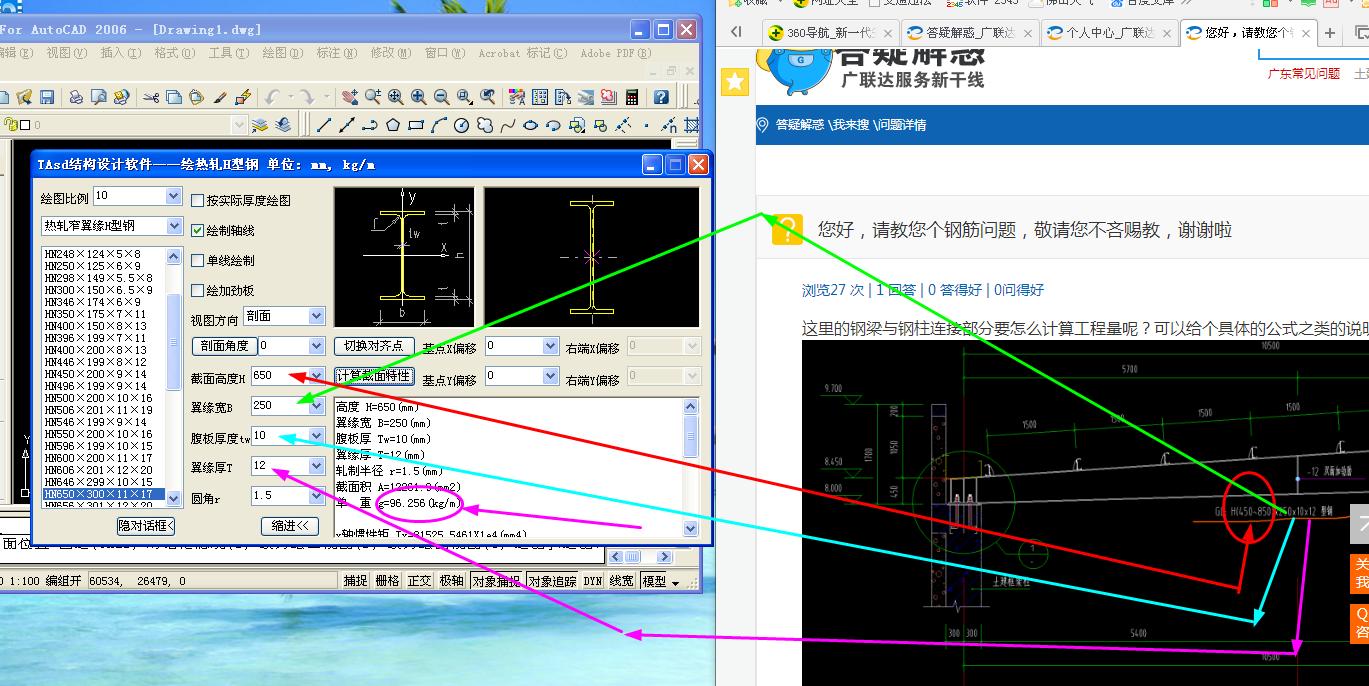Open 腹板厚度tw dropdown arrow
1369x686 pixels.
pyautogui.click(x=317, y=435)
